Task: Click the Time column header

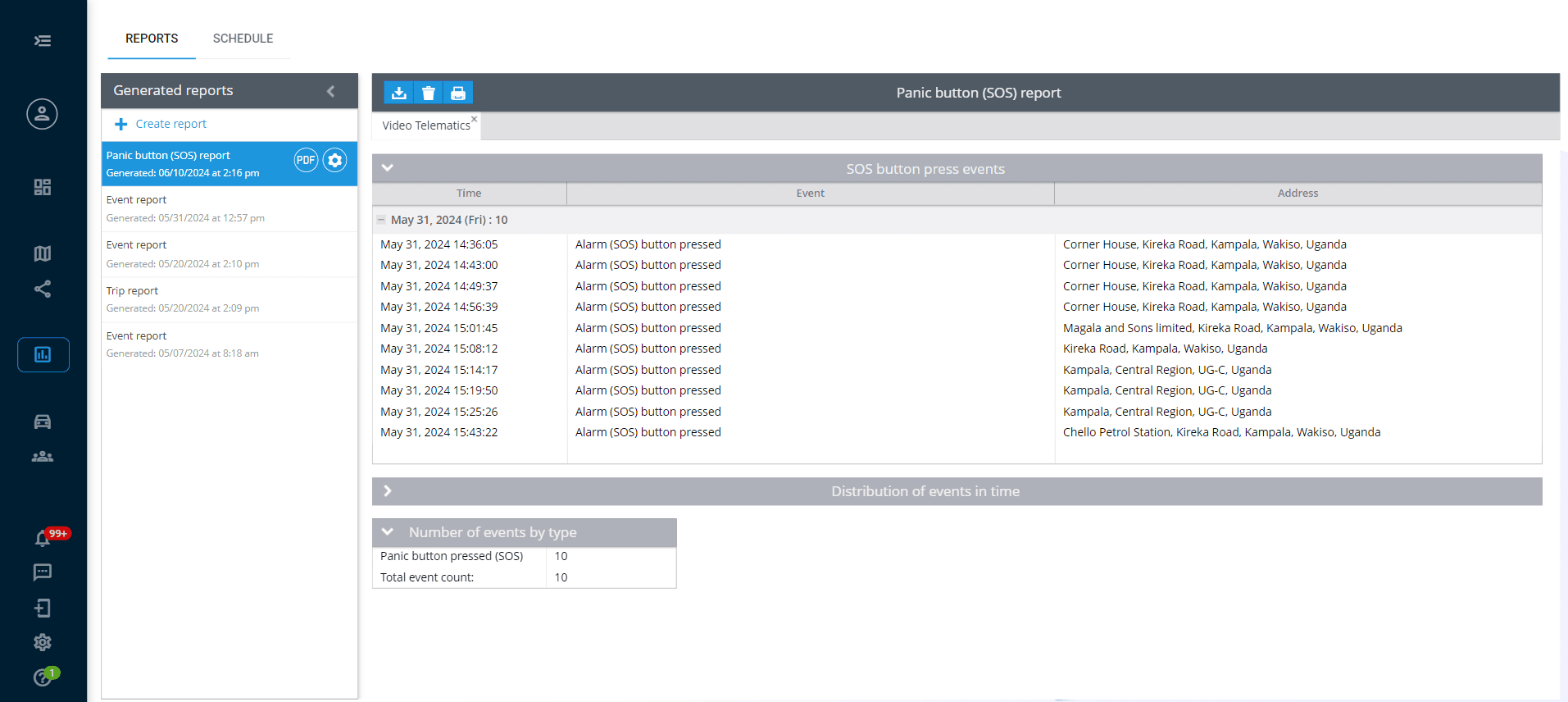Action: point(469,194)
